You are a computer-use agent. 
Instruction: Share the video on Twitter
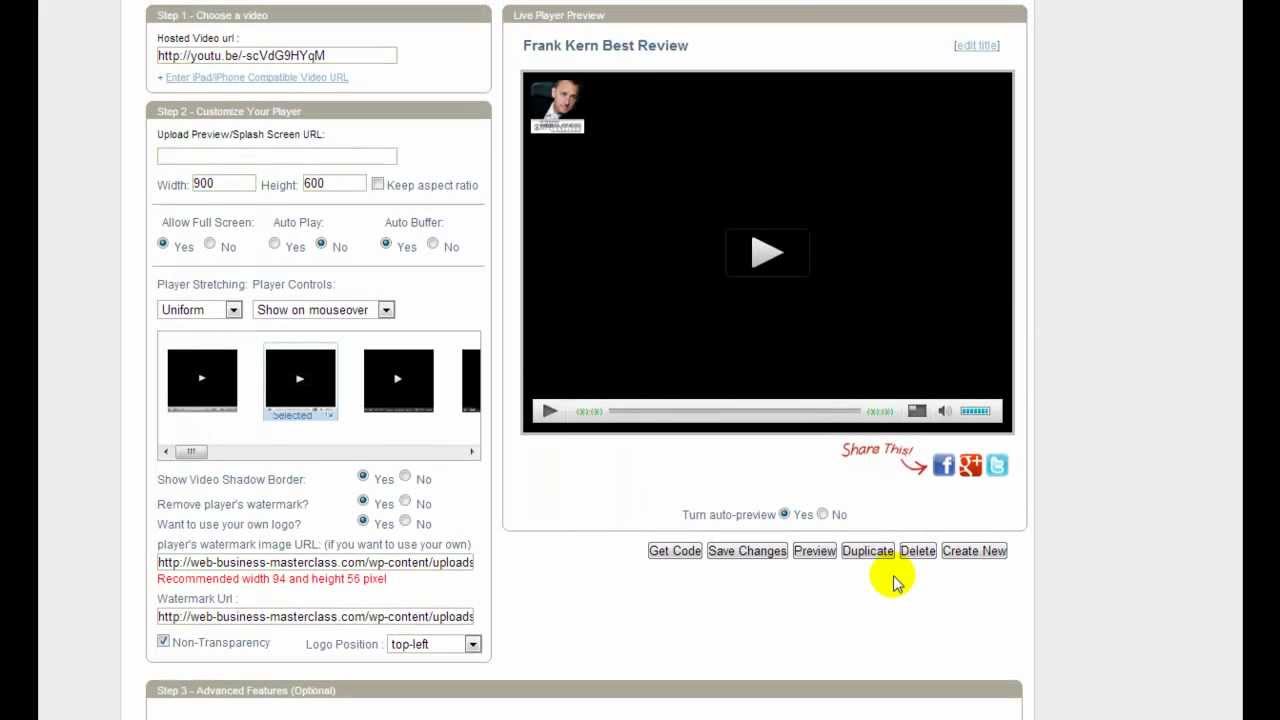click(997, 465)
